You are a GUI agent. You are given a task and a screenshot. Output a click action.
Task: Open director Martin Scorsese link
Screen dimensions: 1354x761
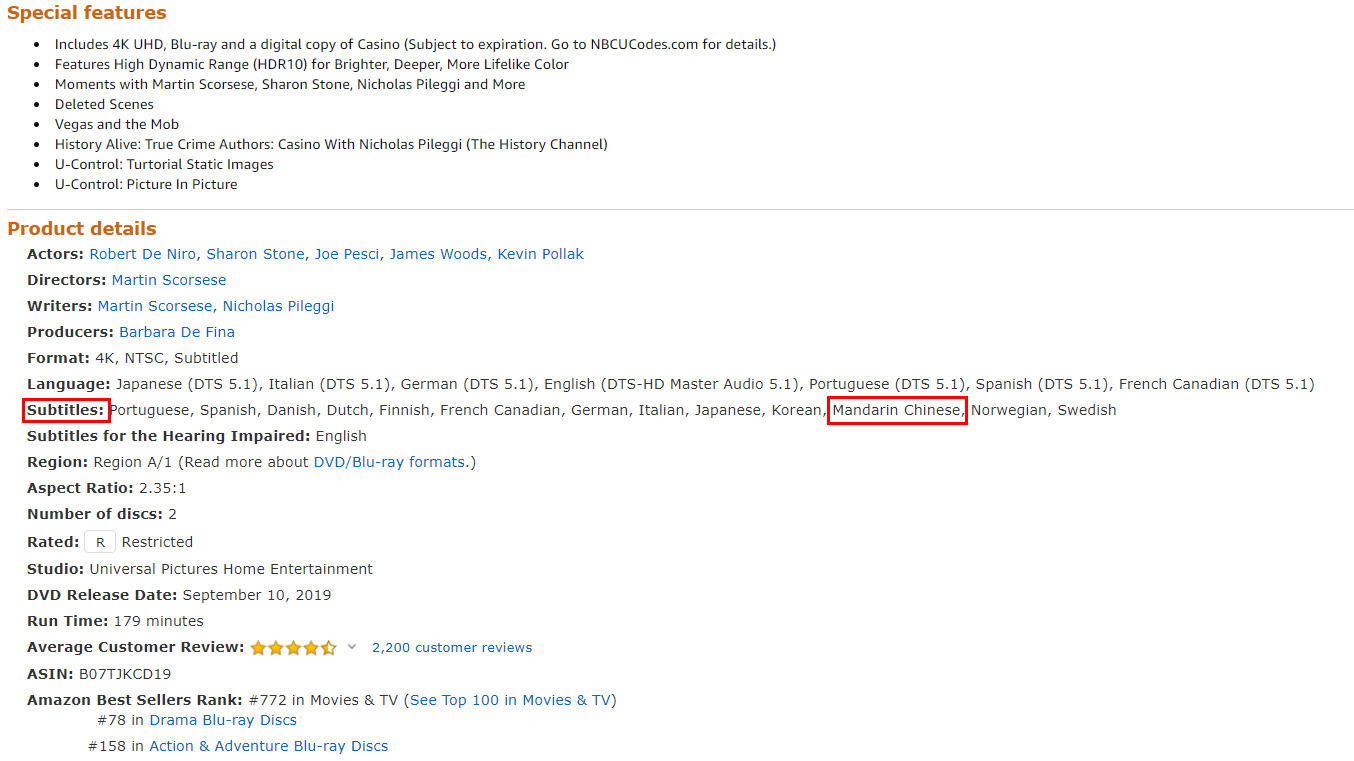[169, 280]
